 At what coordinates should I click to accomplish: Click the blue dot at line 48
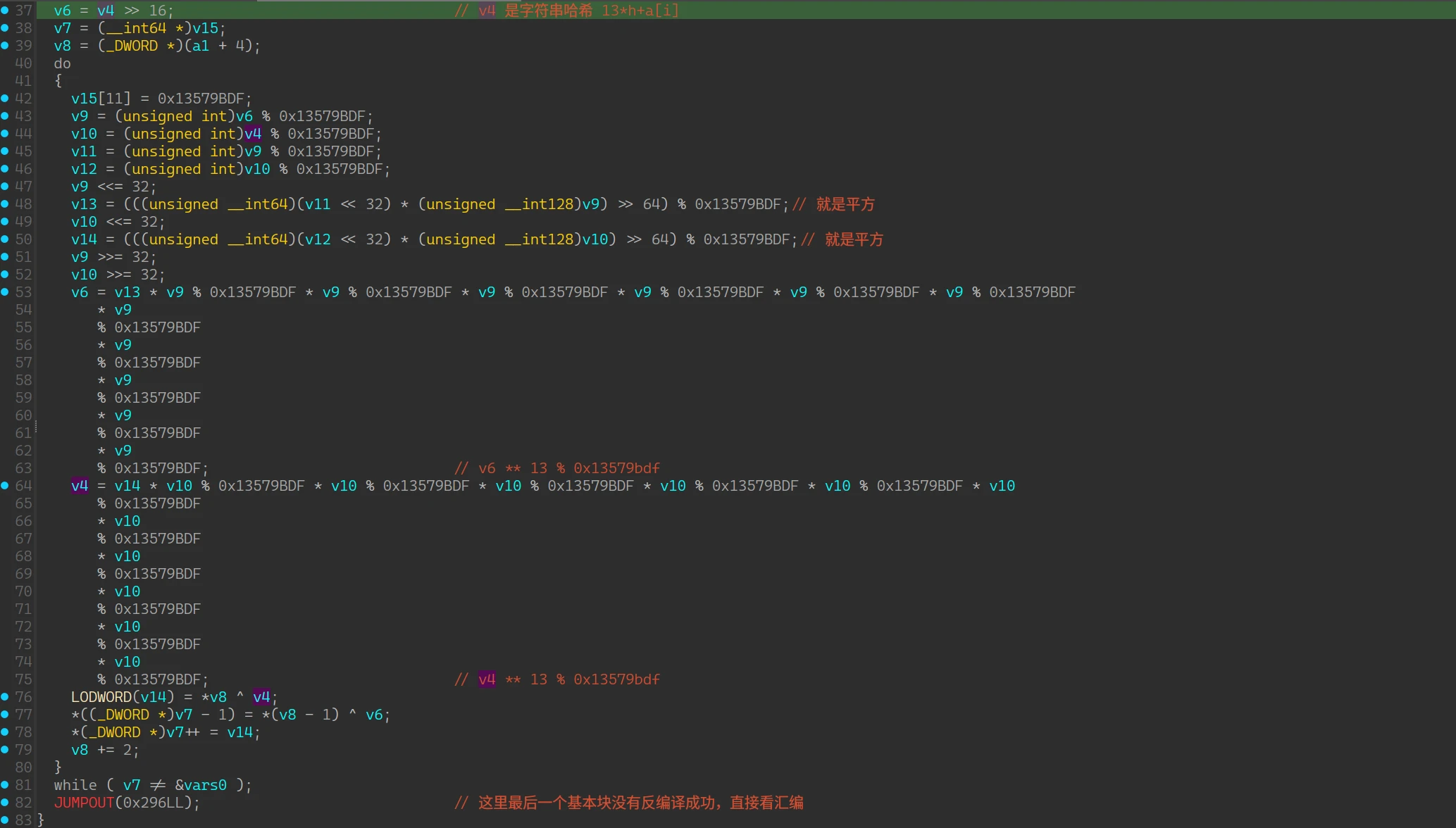(5, 203)
